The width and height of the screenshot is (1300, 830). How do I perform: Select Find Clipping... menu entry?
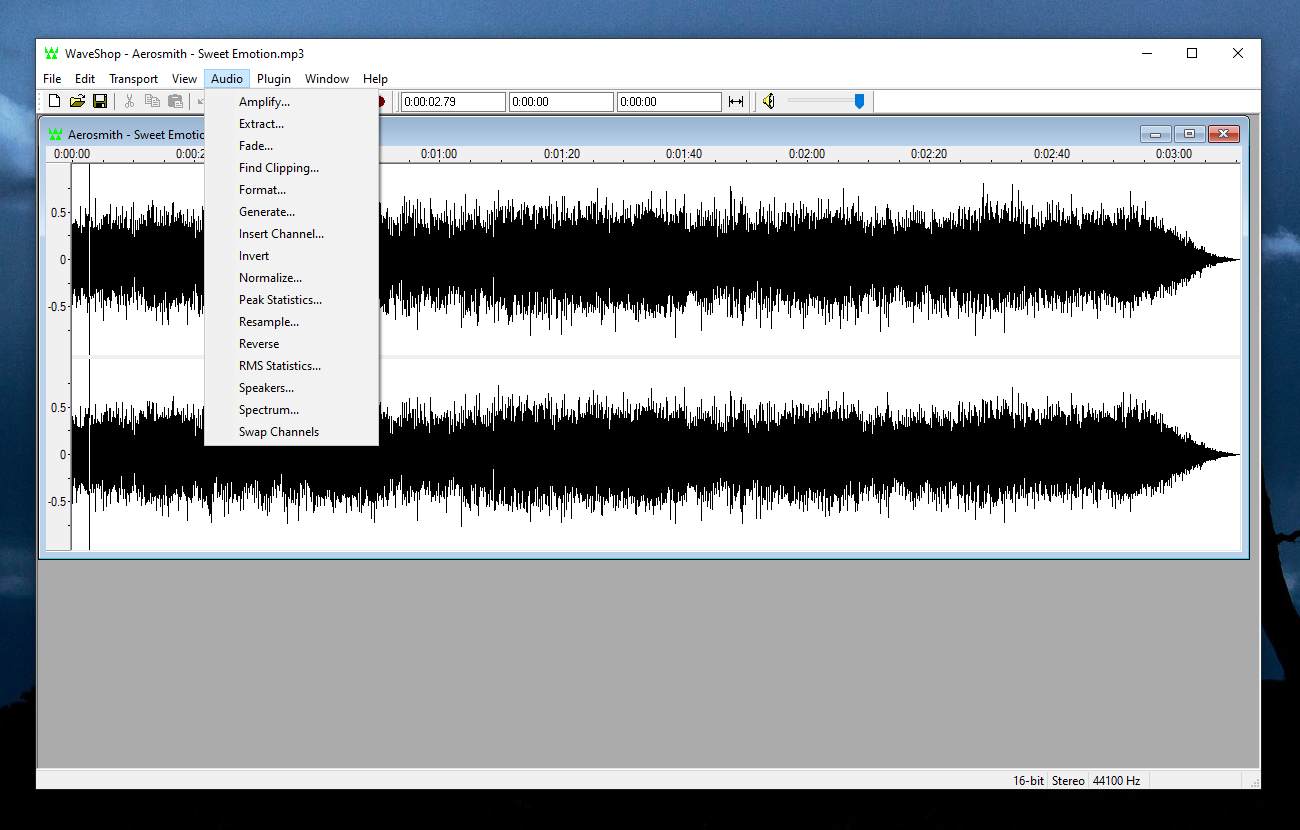(291, 168)
